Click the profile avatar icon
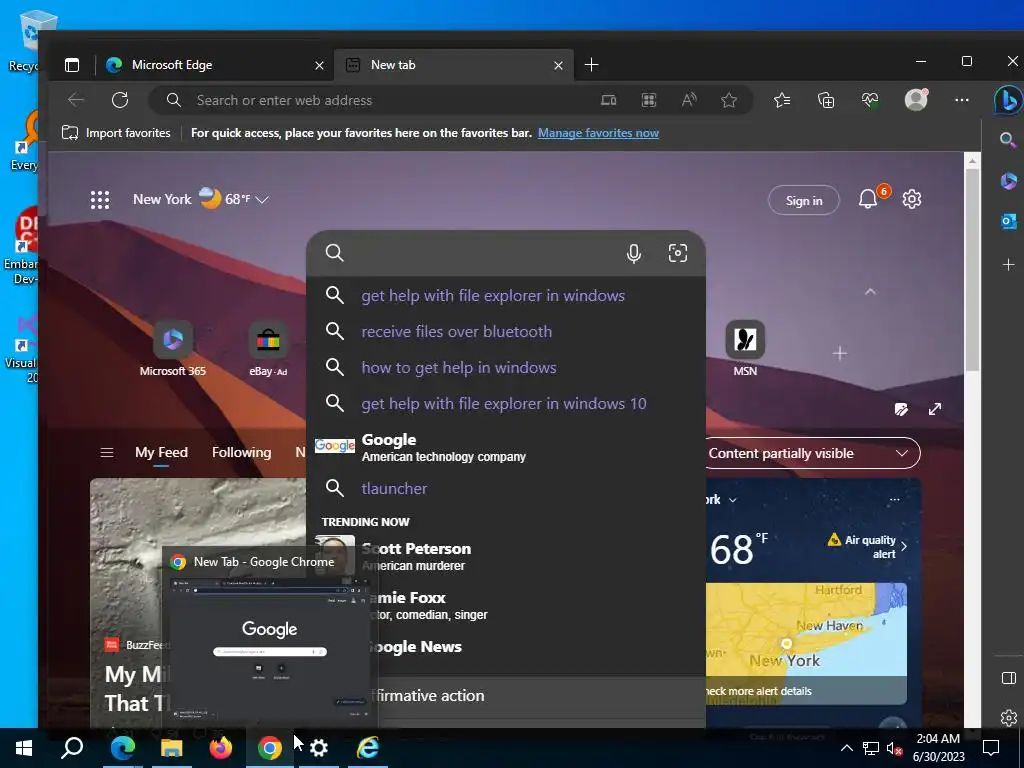 point(916,99)
